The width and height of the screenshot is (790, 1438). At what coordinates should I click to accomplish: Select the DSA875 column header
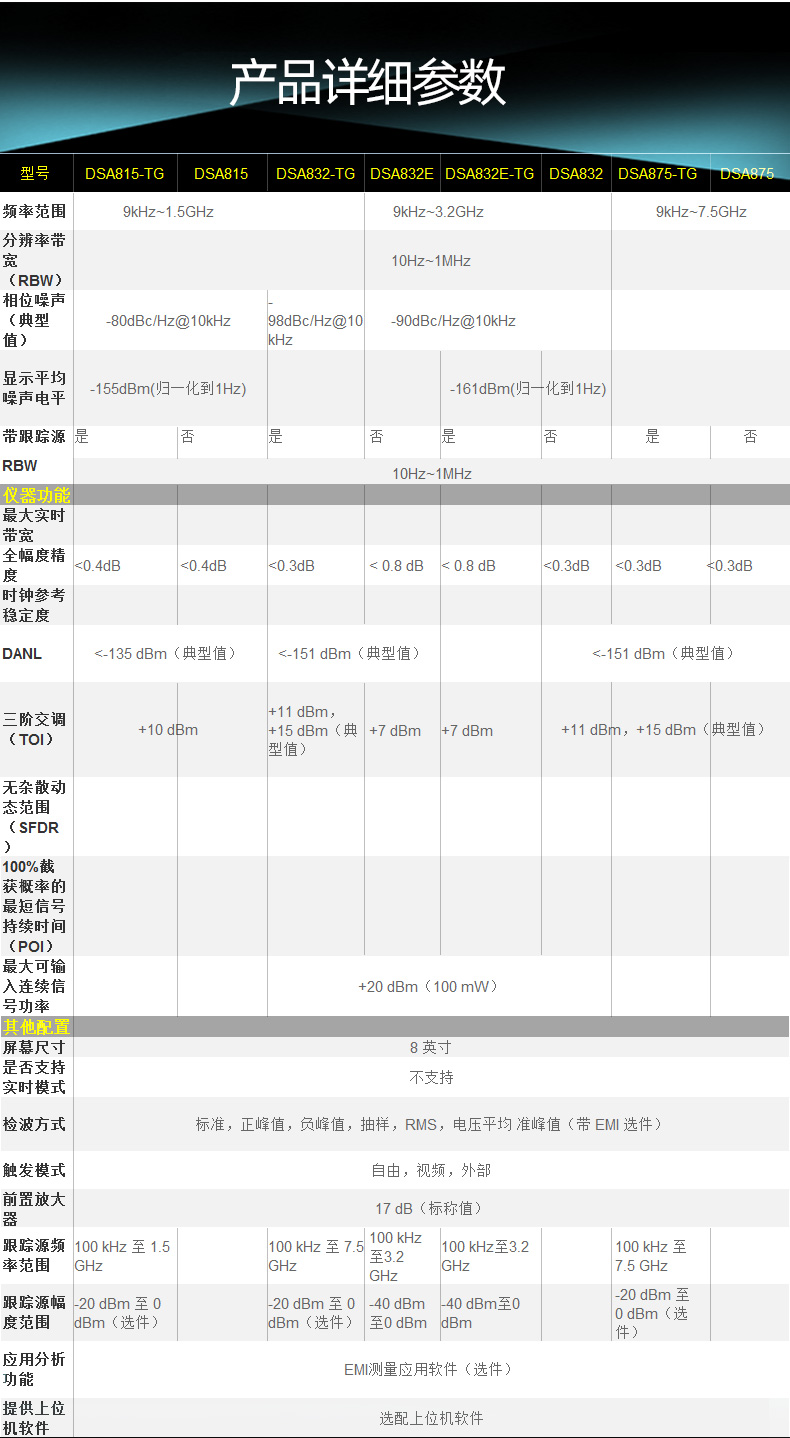pos(747,173)
